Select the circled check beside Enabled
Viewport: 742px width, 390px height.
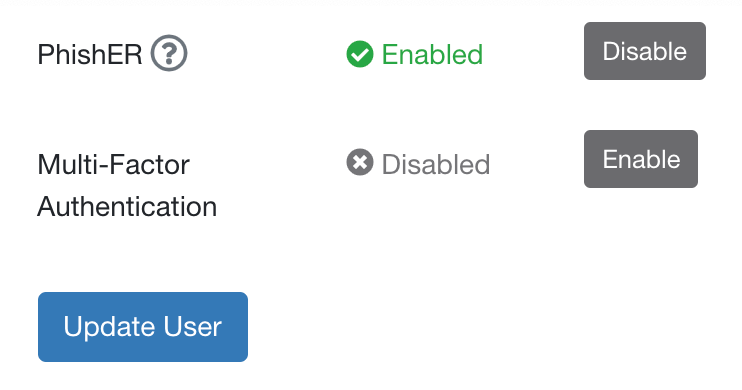(360, 54)
